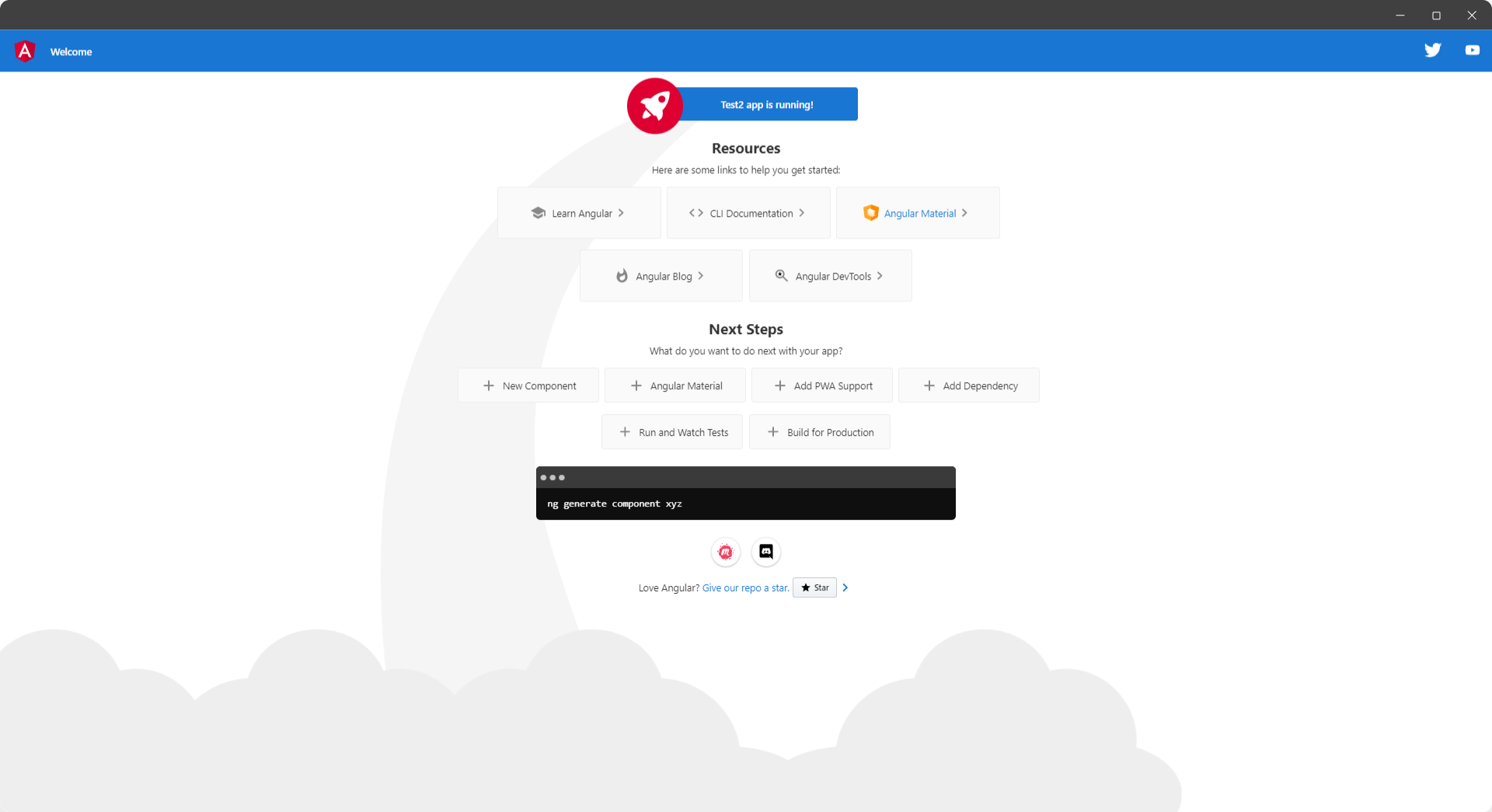Open the Angular DevTools link
Screen dimensions: 1492x812
[x=831, y=276]
